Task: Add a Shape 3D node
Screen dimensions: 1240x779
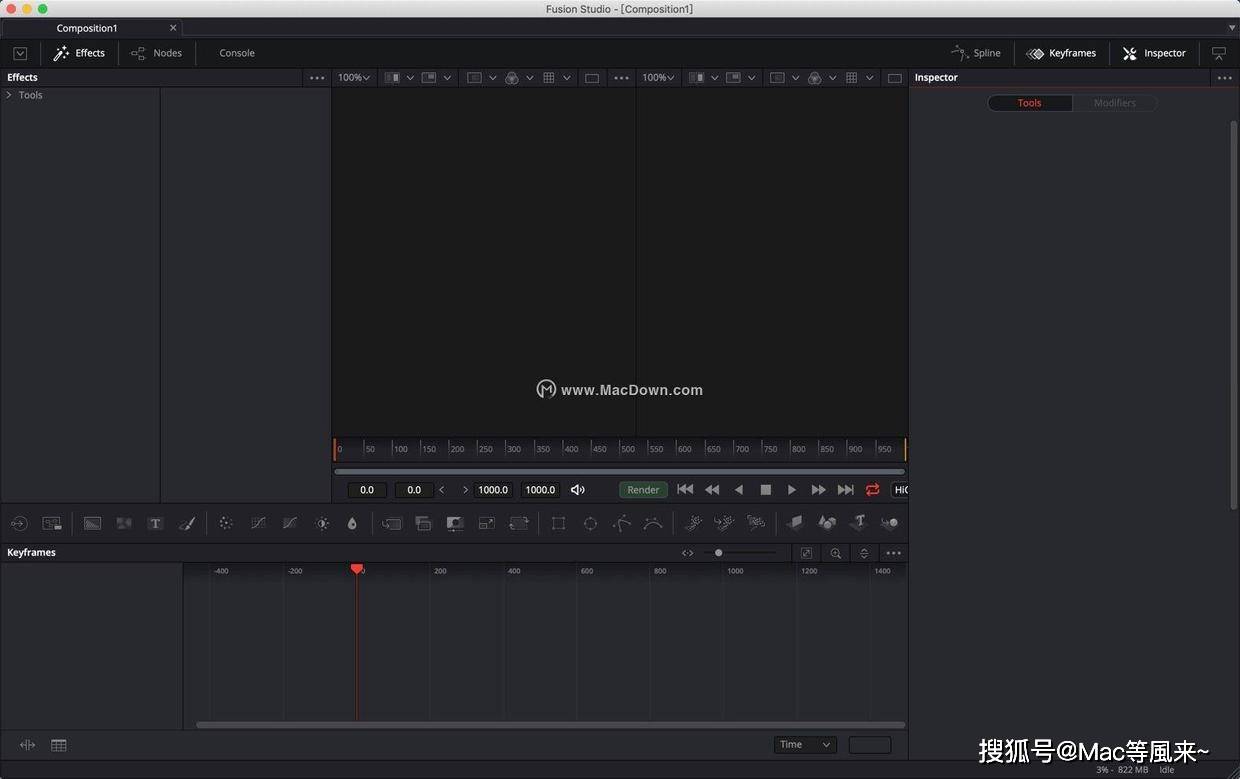Action: coord(827,523)
